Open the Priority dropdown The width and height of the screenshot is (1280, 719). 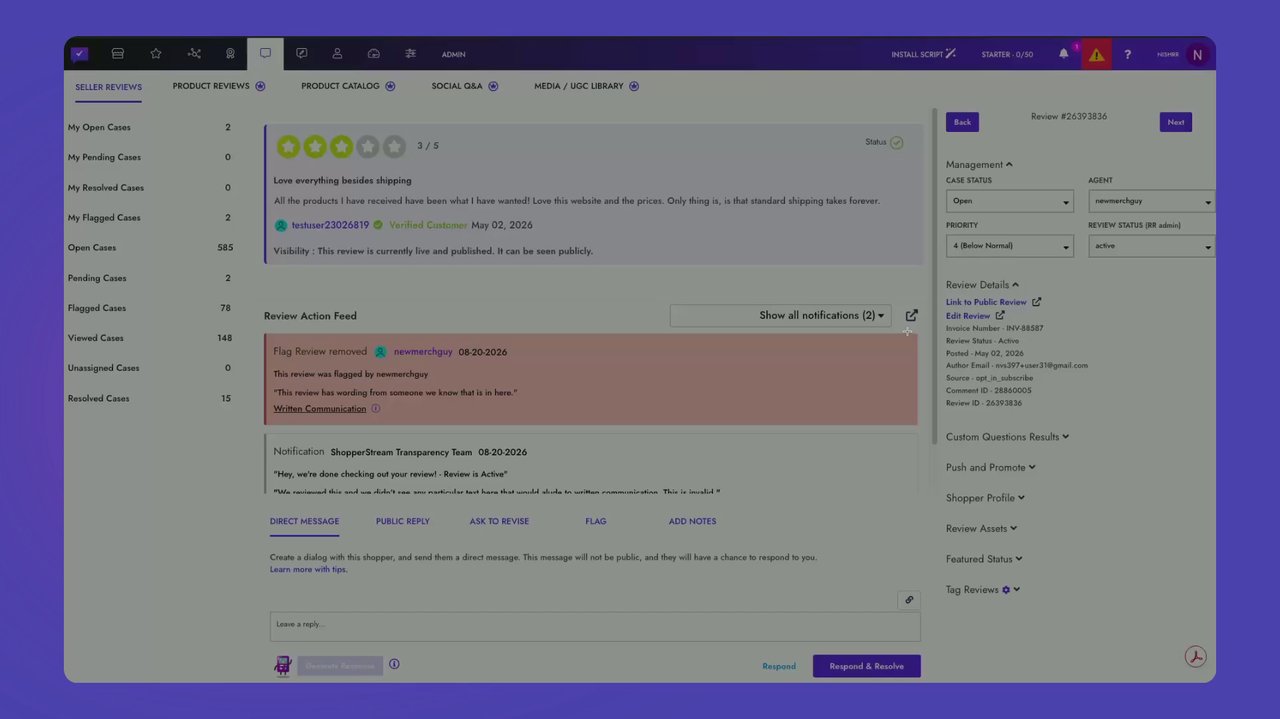[x=1010, y=245]
